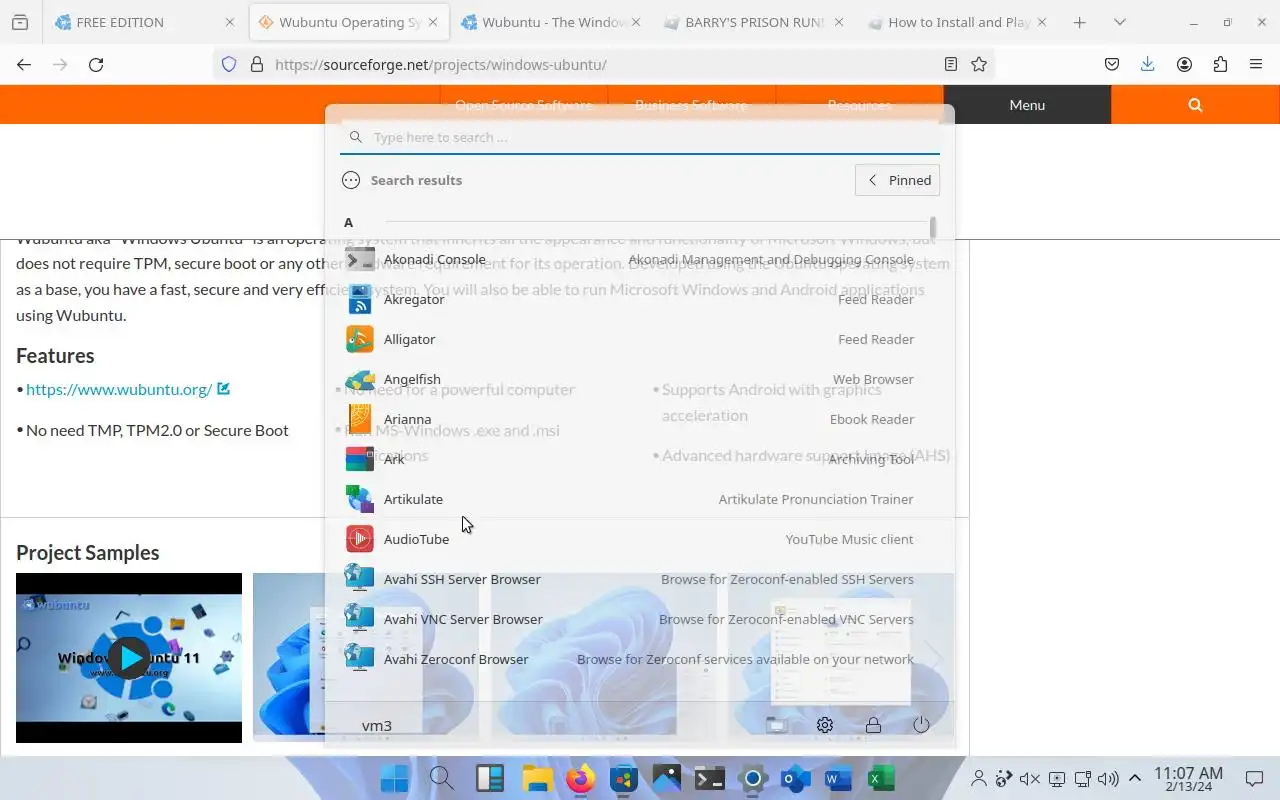Click the Start button on the taskbar
Image resolution: width=1280 pixels, height=800 pixels.
pyautogui.click(x=395, y=778)
